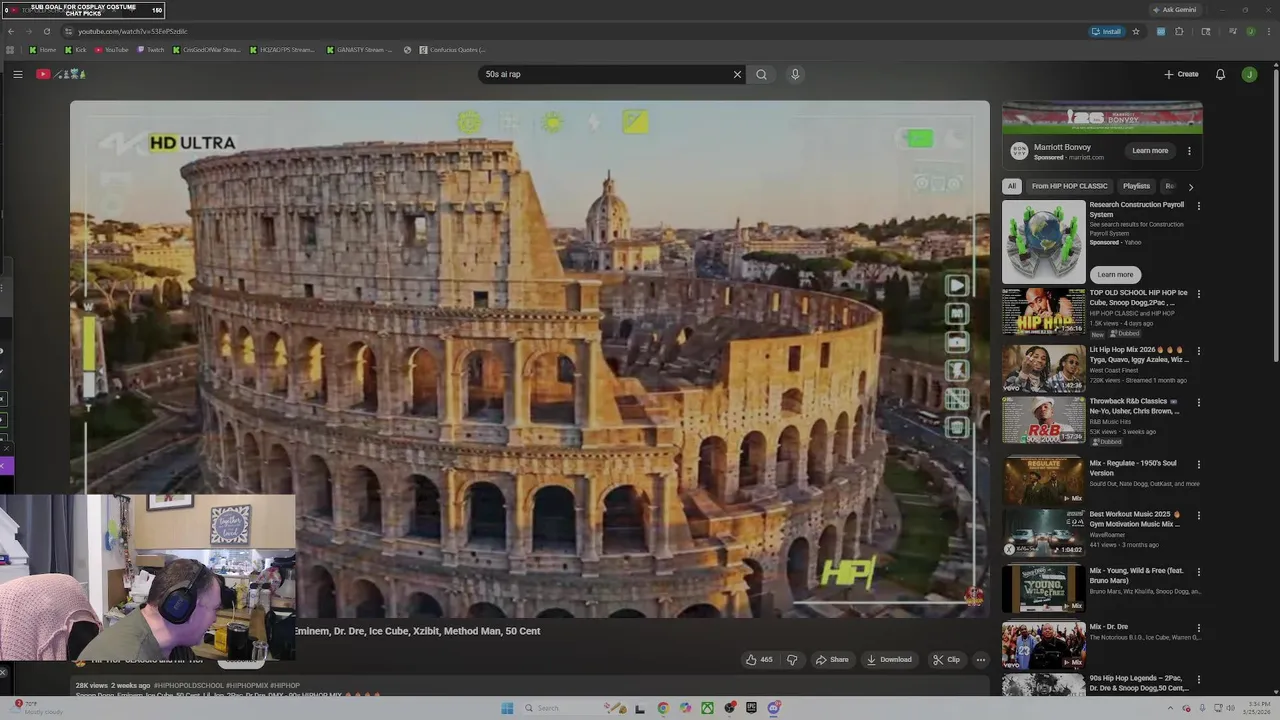Open options for Research Construction Payroll ad
1280x720 pixels.
[x=1199, y=206]
